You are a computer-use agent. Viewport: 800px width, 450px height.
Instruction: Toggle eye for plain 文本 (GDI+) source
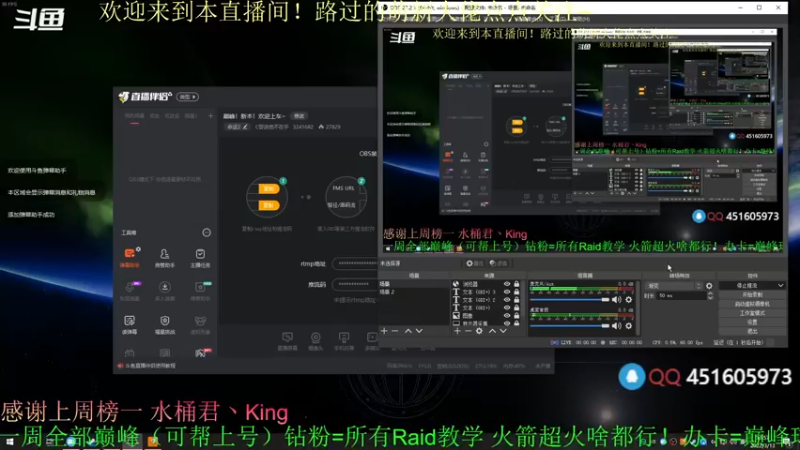tap(507, 308)
